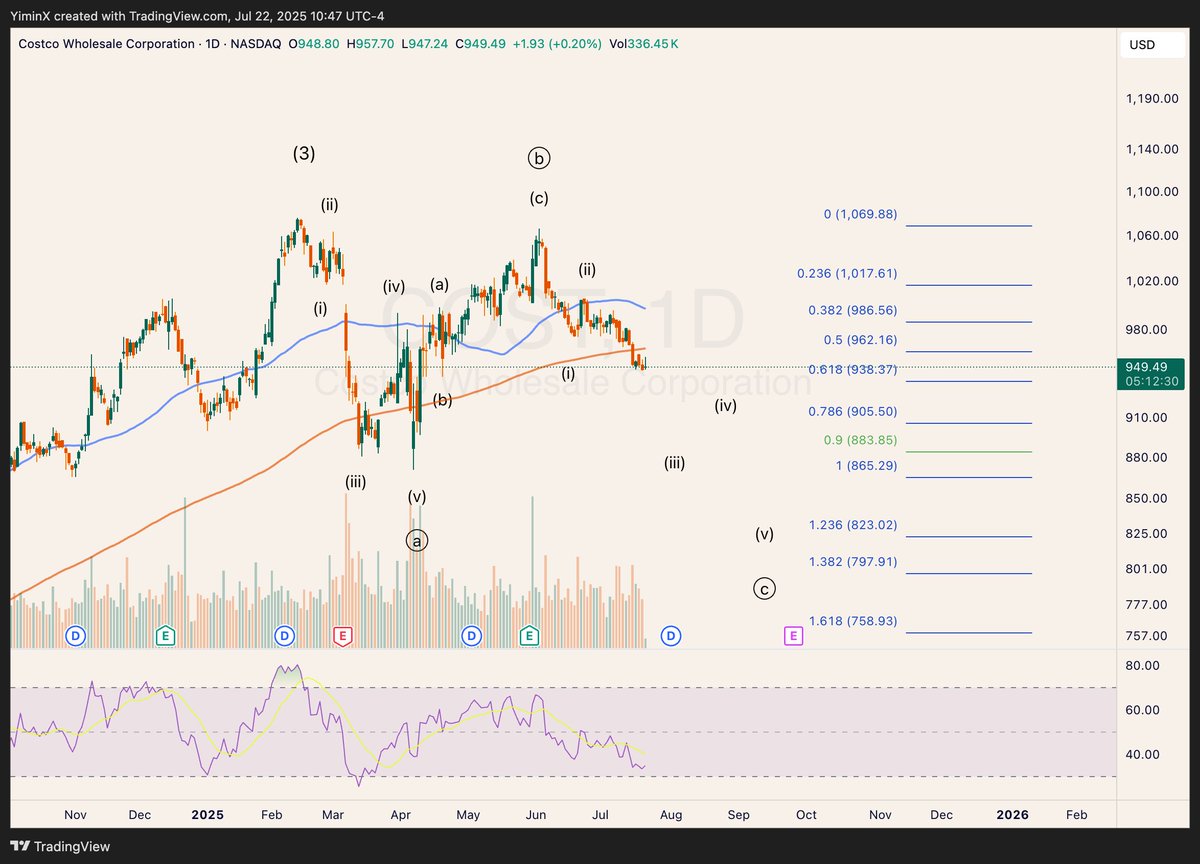
Task: Click the 2025 label on time axis
Action: pyautogui.click(x=207, y=815)
